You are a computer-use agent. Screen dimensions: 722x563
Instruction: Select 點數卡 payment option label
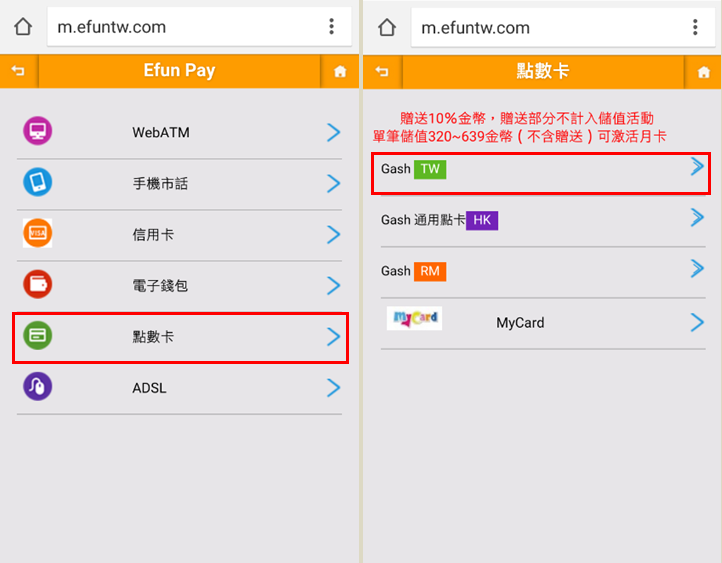pos(153,337)
